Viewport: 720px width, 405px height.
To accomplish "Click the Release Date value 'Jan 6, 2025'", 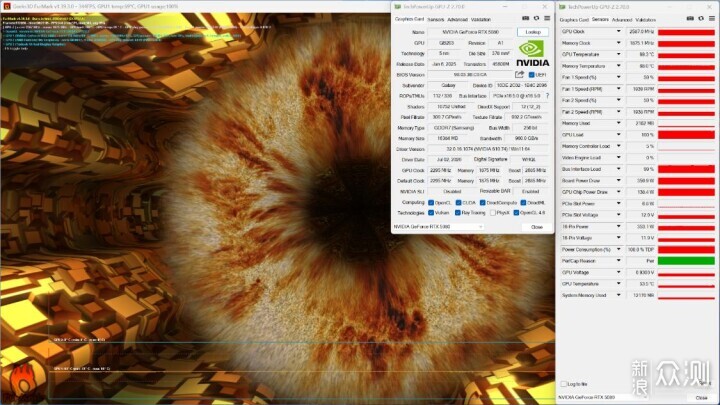I will (x=444, y=64).
